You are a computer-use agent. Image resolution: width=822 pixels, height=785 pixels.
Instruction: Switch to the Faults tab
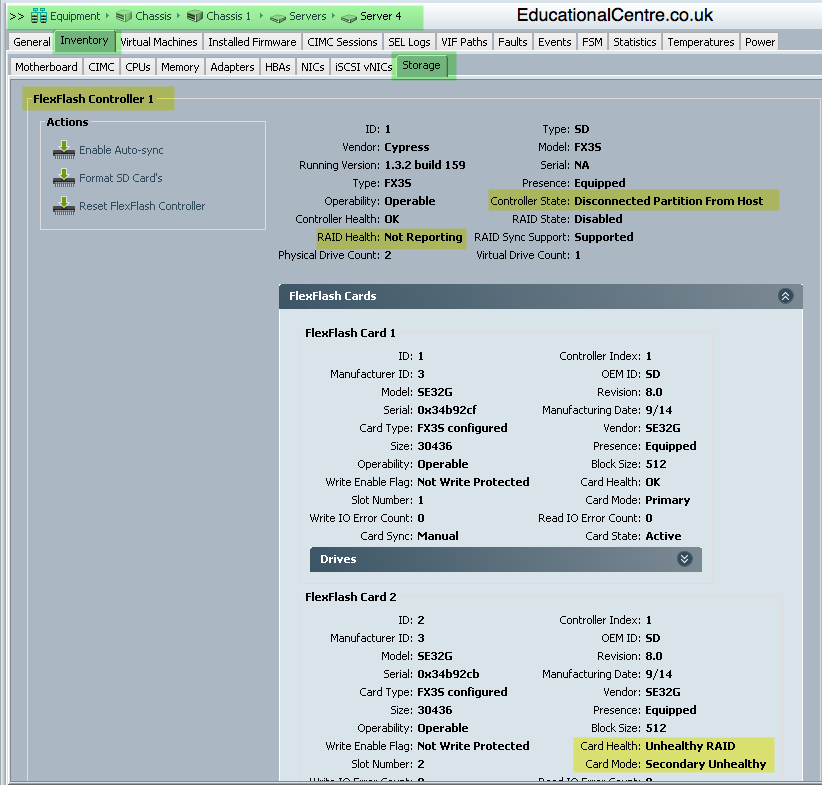(513, 42)
